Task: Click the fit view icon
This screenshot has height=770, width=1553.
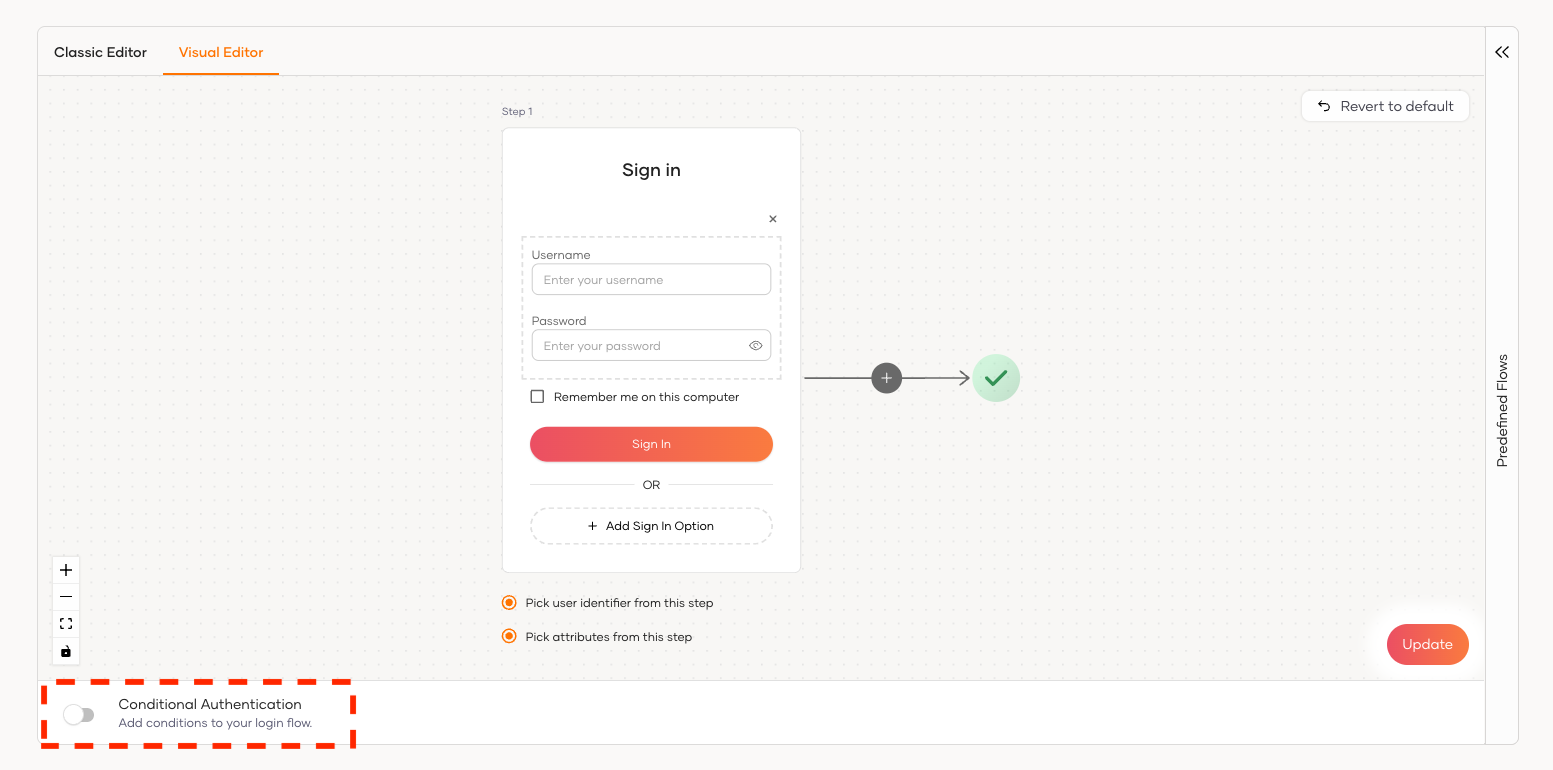Action: pos(66,624)
